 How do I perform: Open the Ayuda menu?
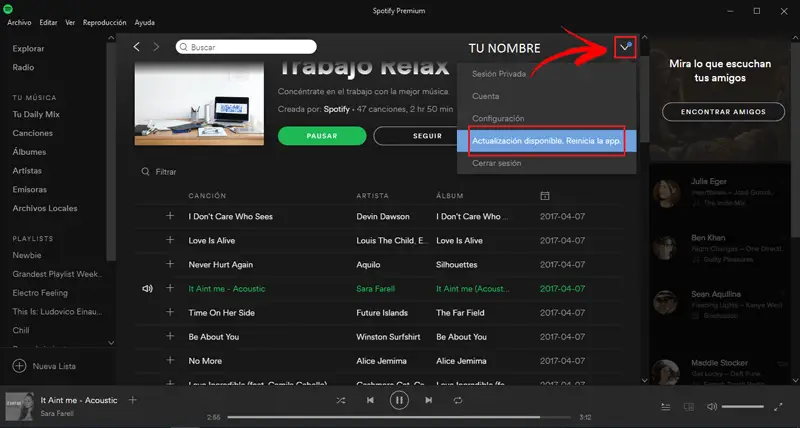(x=145, y=22)
